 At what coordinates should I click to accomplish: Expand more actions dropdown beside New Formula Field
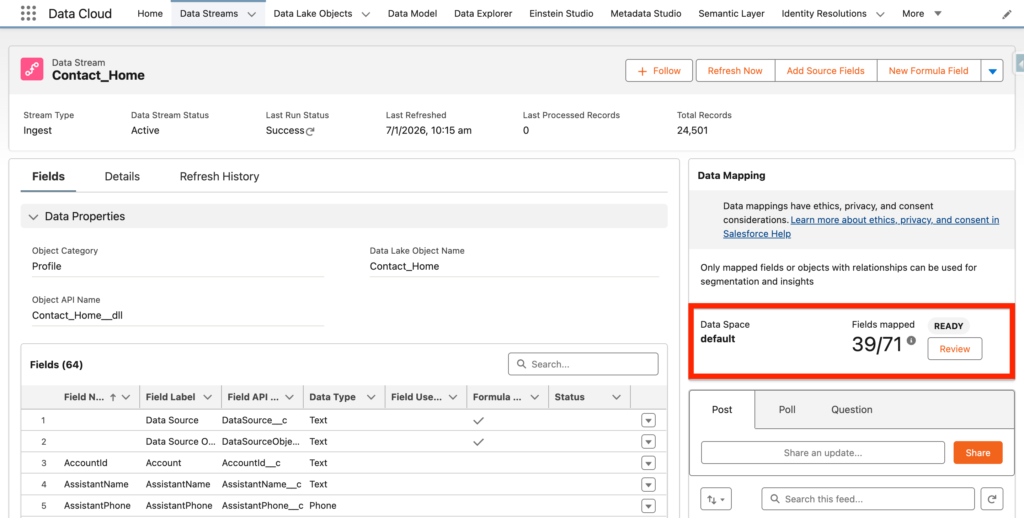click(992, 71)
